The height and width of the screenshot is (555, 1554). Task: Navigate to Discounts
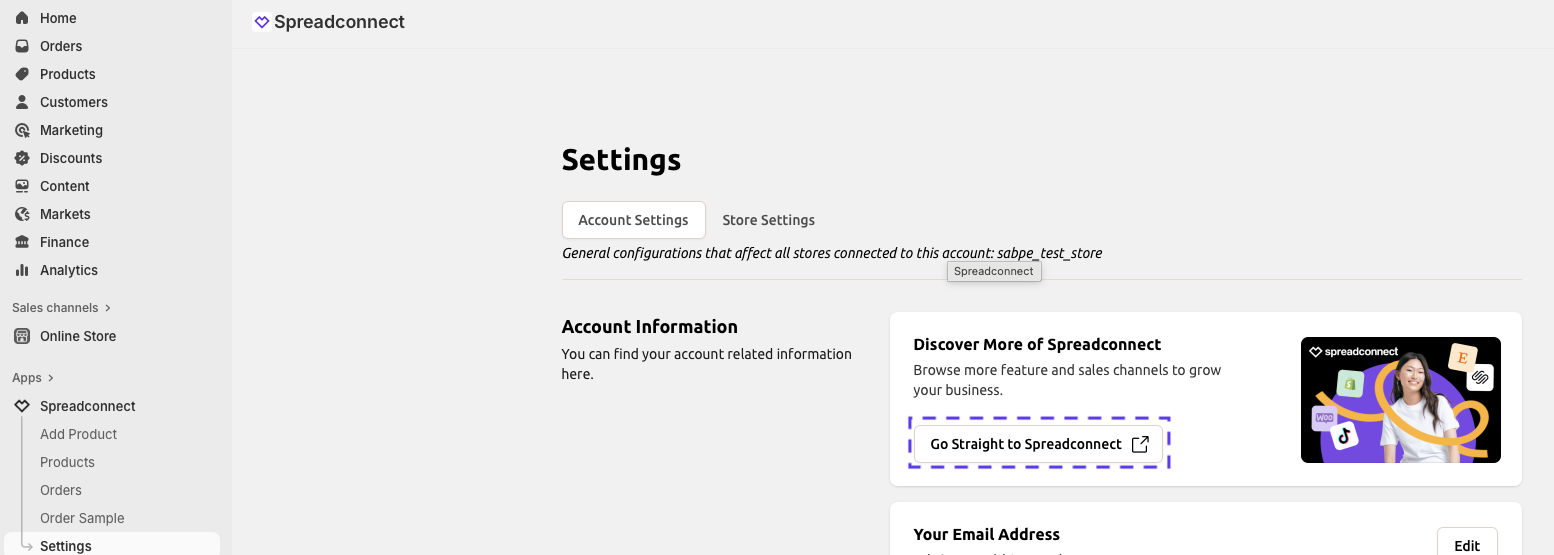71,158
